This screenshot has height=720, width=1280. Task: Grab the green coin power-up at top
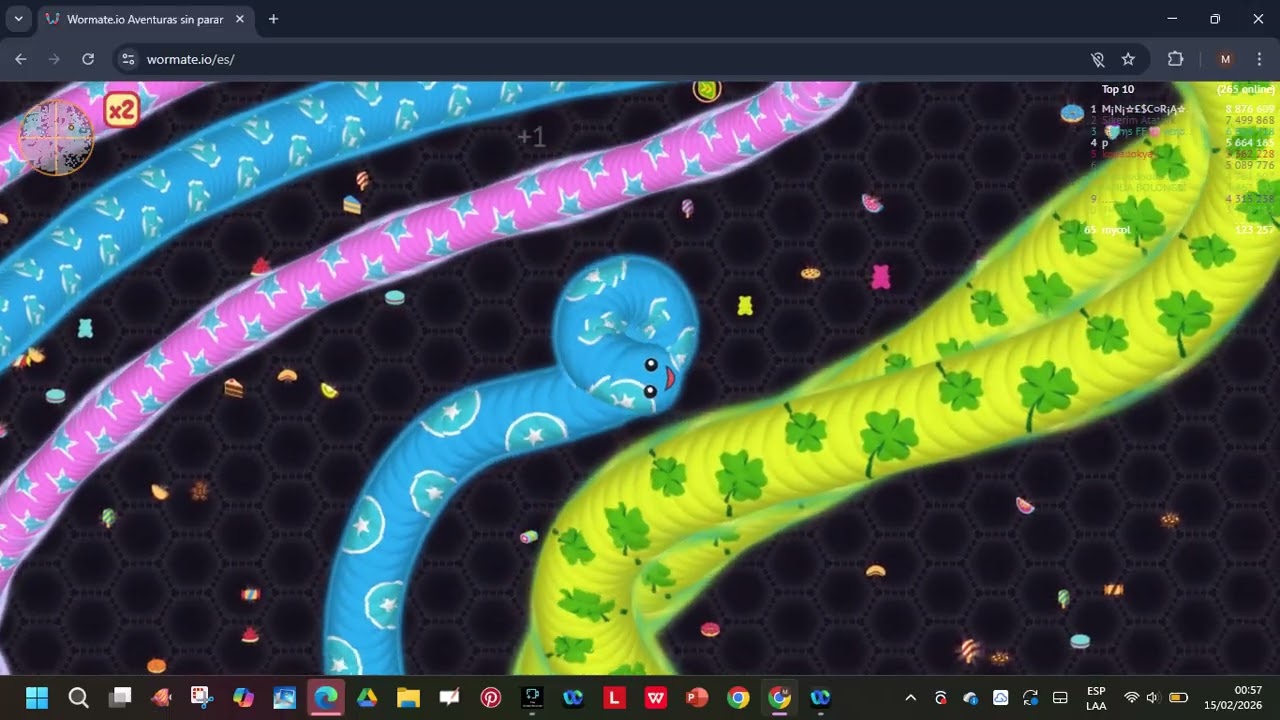click(707, 90)
